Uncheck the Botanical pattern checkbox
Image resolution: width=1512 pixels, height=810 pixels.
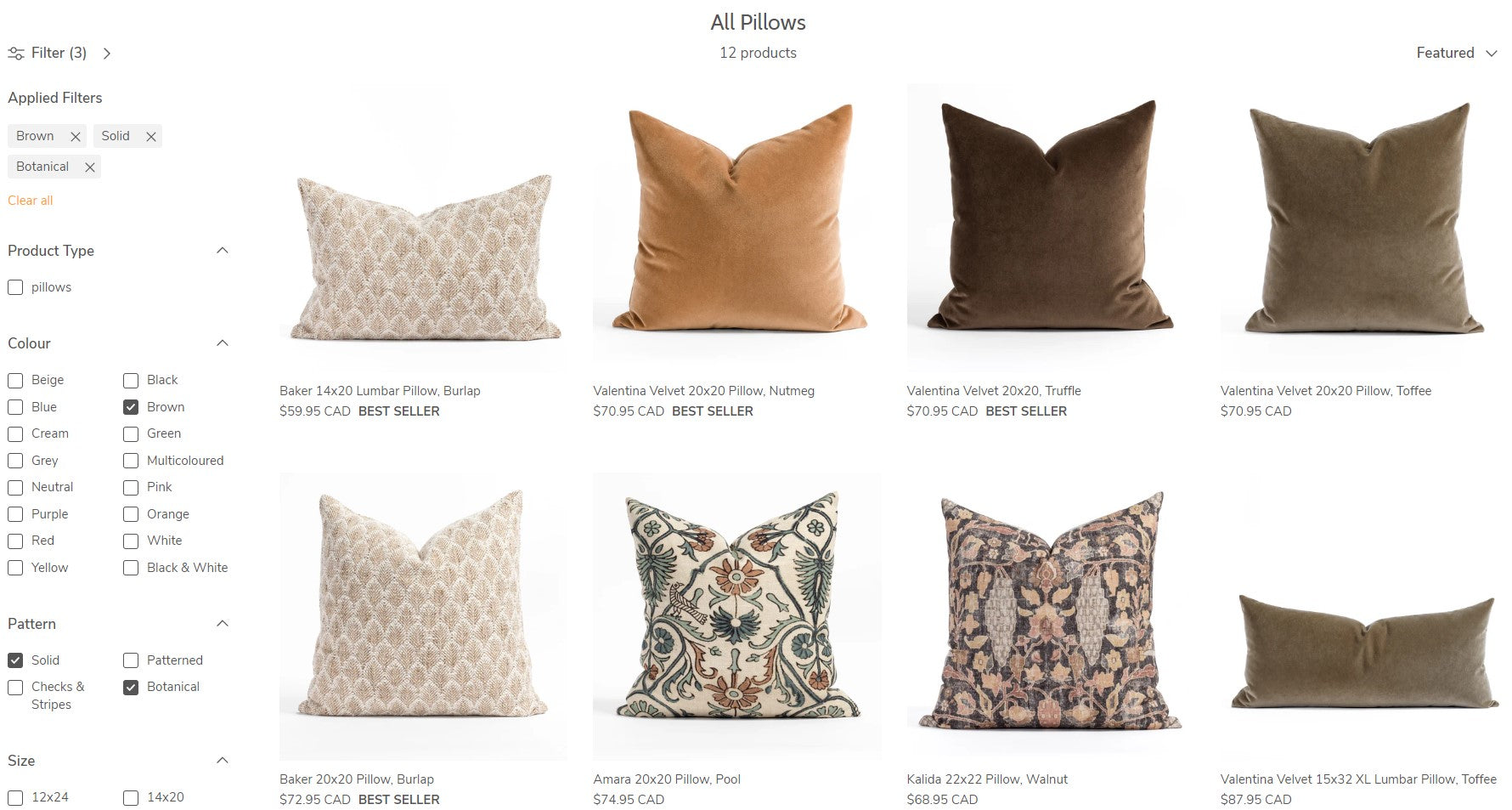(131, 687)
